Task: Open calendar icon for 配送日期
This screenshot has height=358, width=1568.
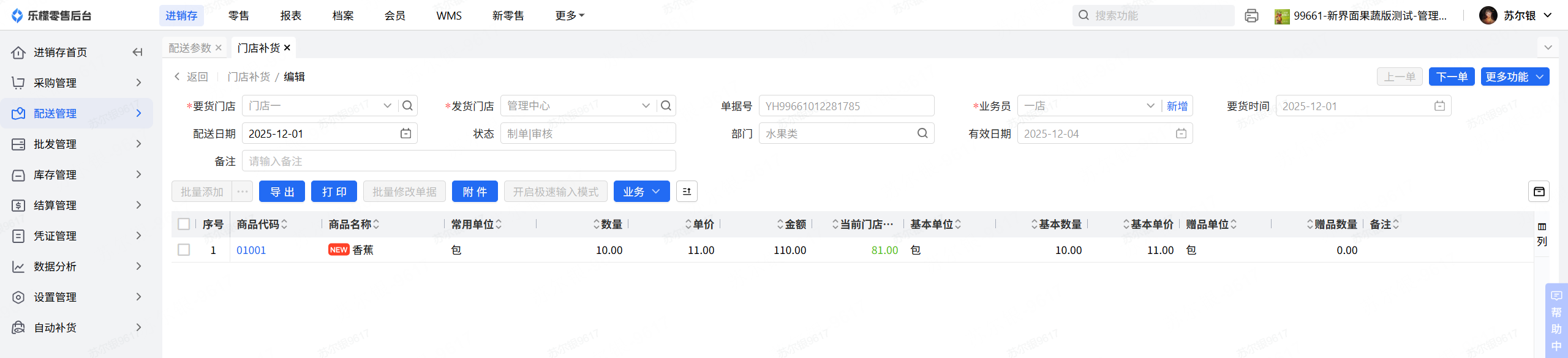Action: [405, 133]
